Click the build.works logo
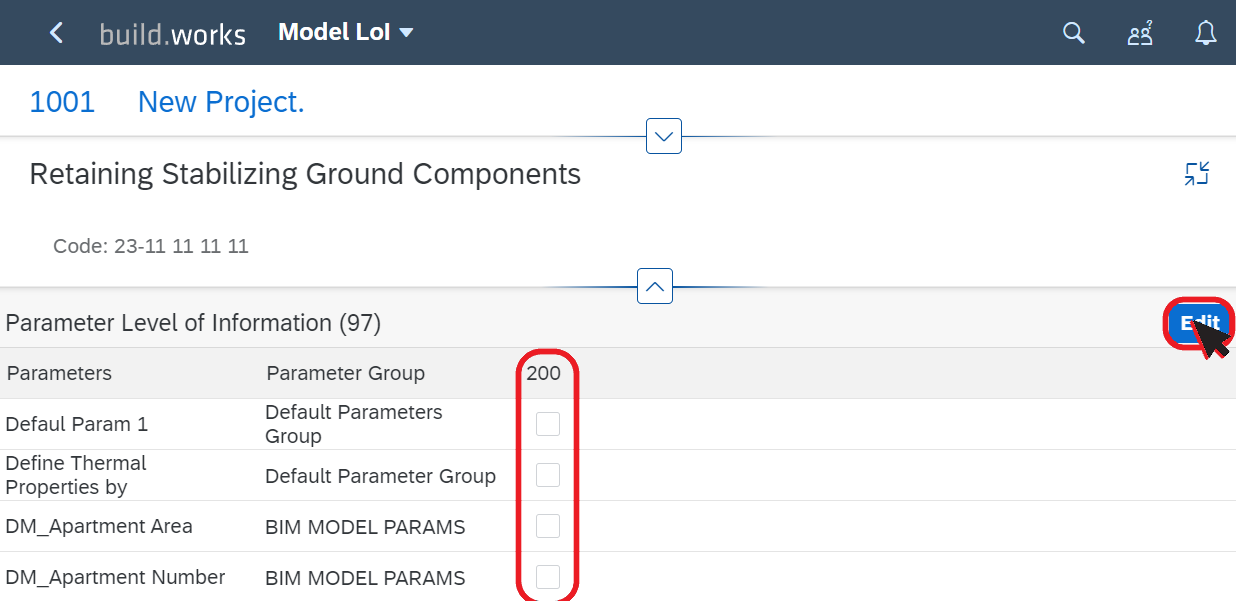Screen dimensions: 1236x601 (x=173, y=34)
